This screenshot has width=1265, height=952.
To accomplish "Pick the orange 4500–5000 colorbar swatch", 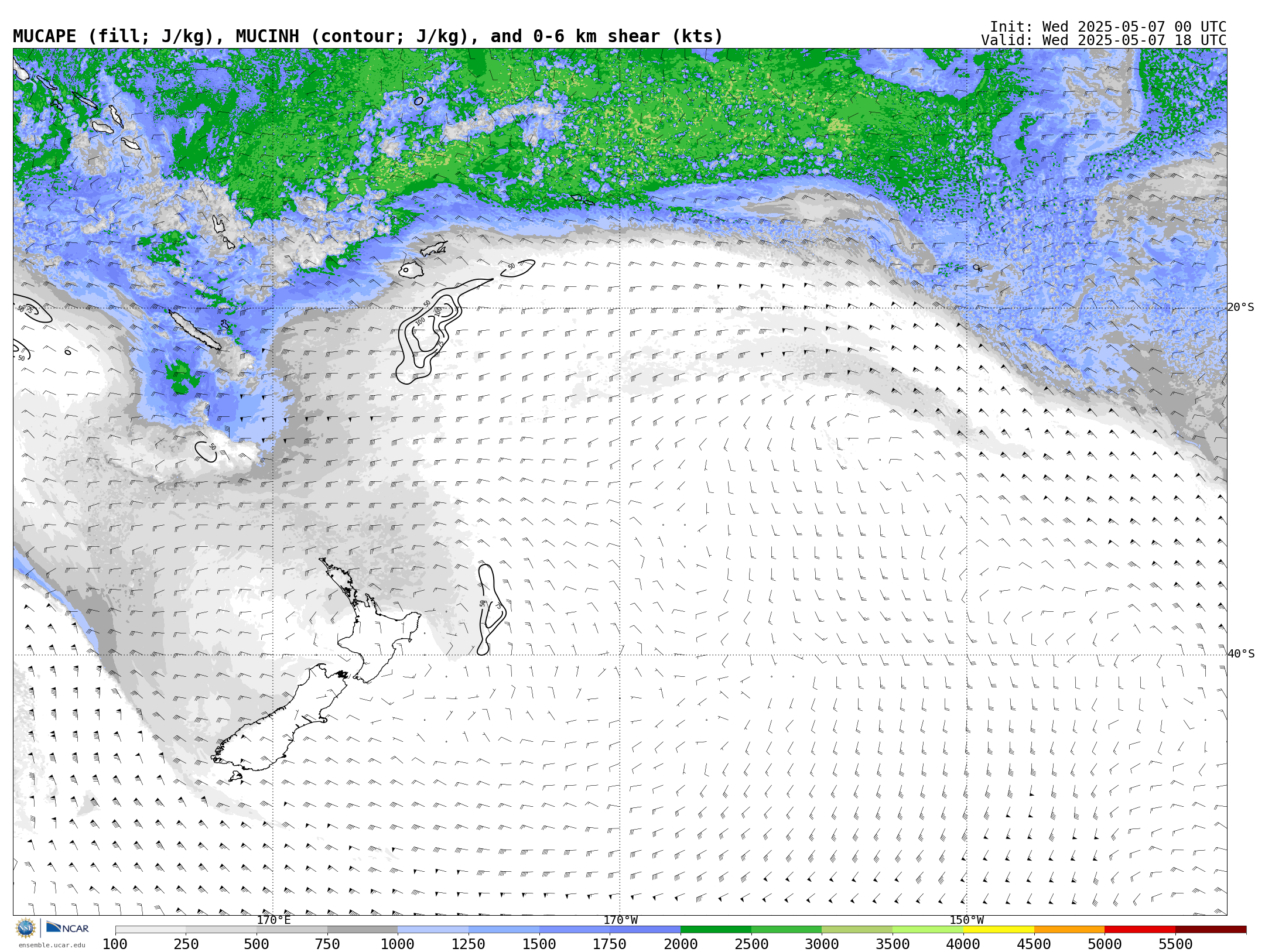I will coord(1069,930).
